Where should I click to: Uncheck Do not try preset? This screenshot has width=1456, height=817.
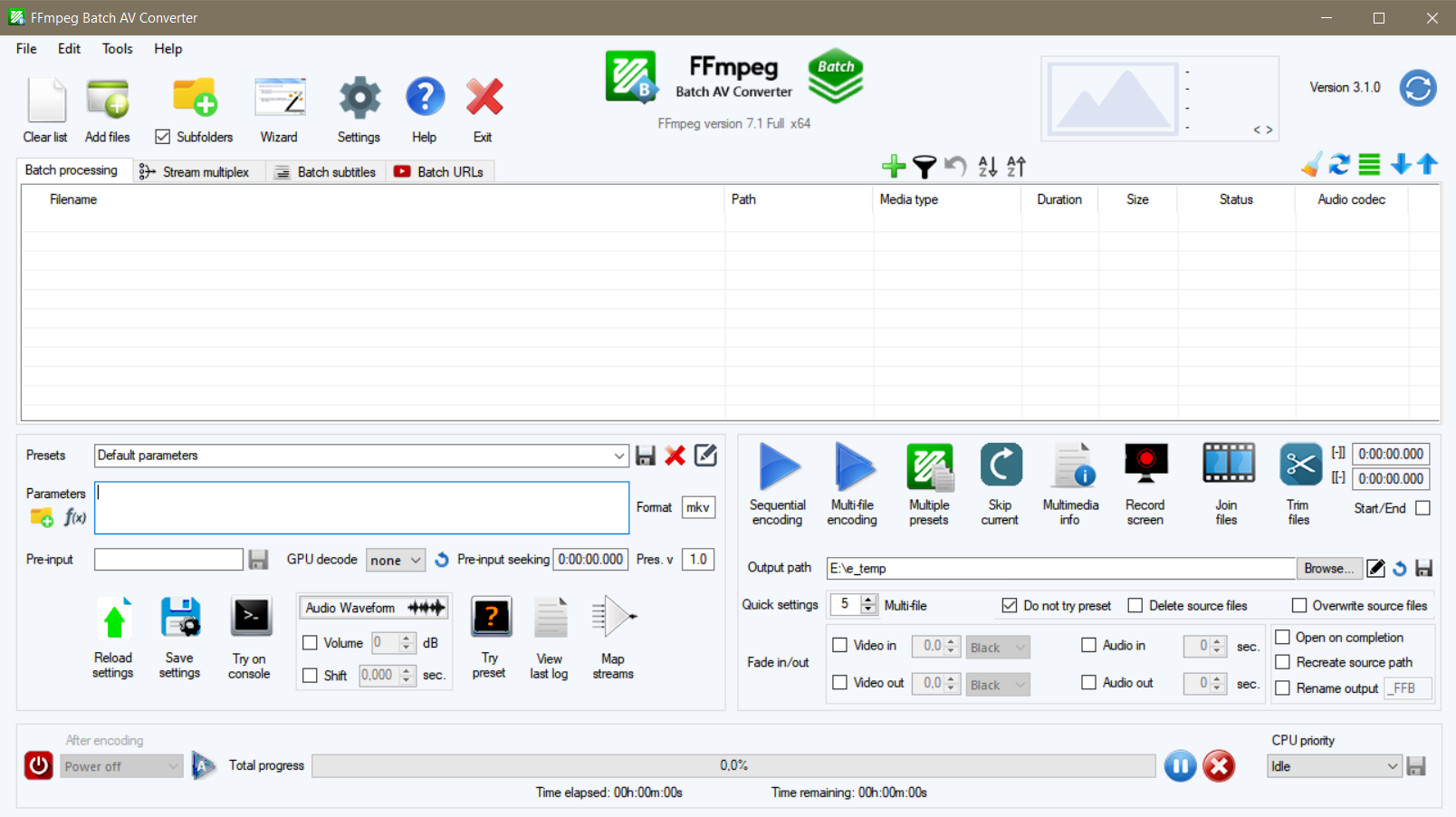1010,605
